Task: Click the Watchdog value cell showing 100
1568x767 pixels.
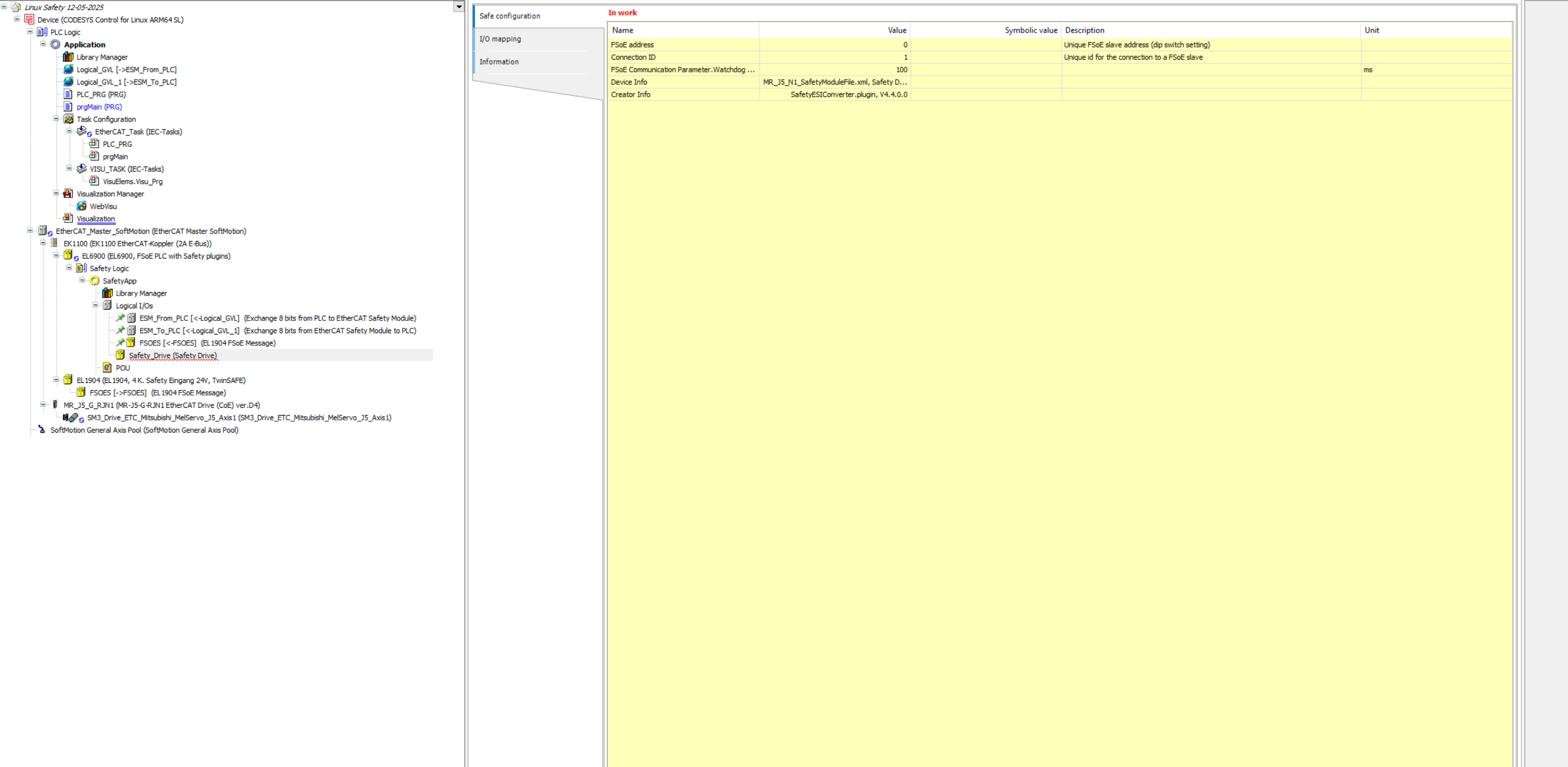Action: (834, 69)
